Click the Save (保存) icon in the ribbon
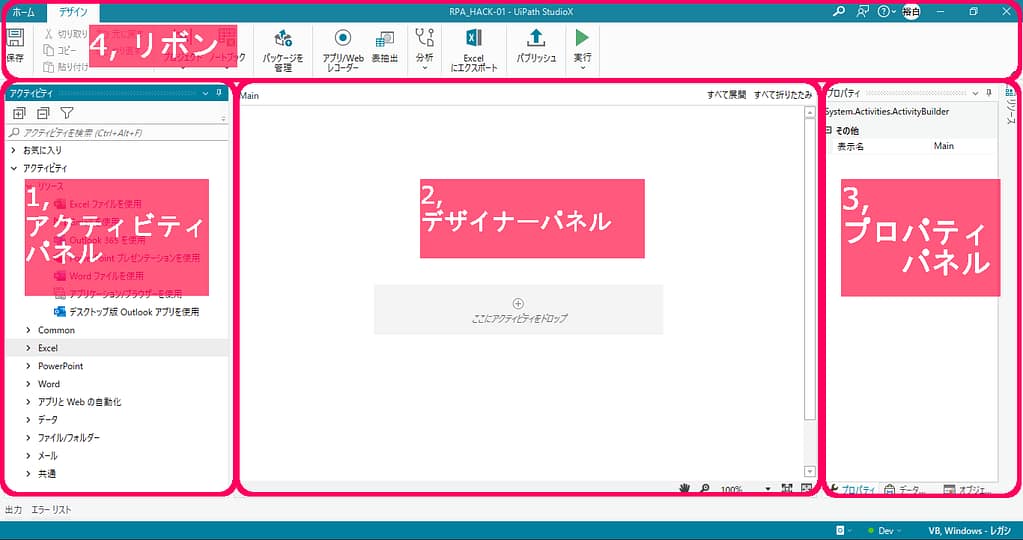 pos(15,40)
